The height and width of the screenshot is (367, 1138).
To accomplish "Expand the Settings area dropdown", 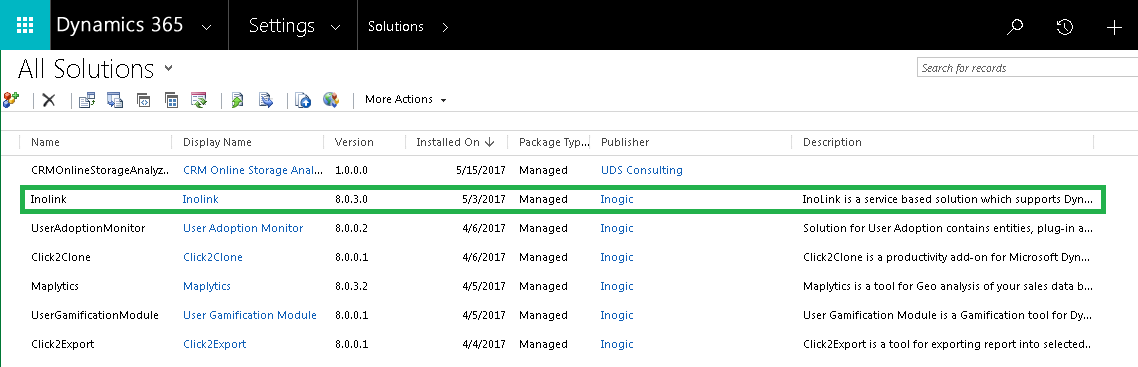I will click(335, 28).
